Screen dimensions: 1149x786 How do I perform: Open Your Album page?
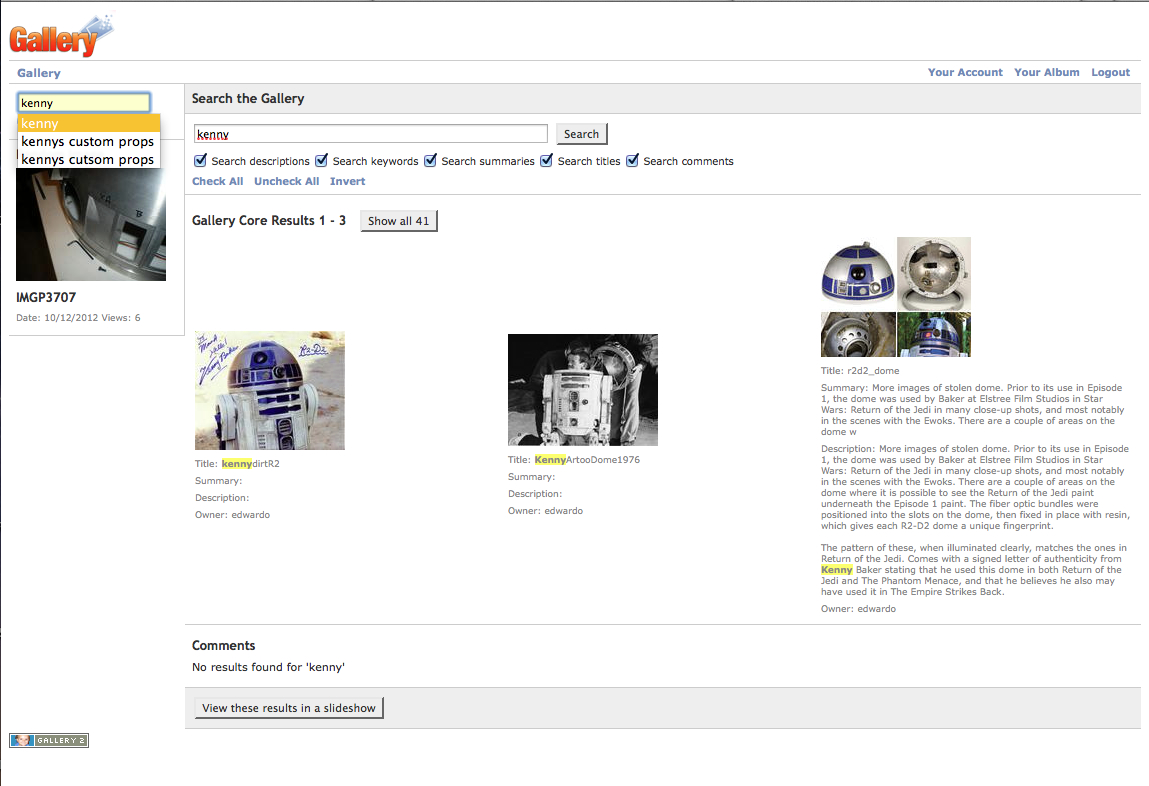pyautogui.click(x=1046, y=73)
